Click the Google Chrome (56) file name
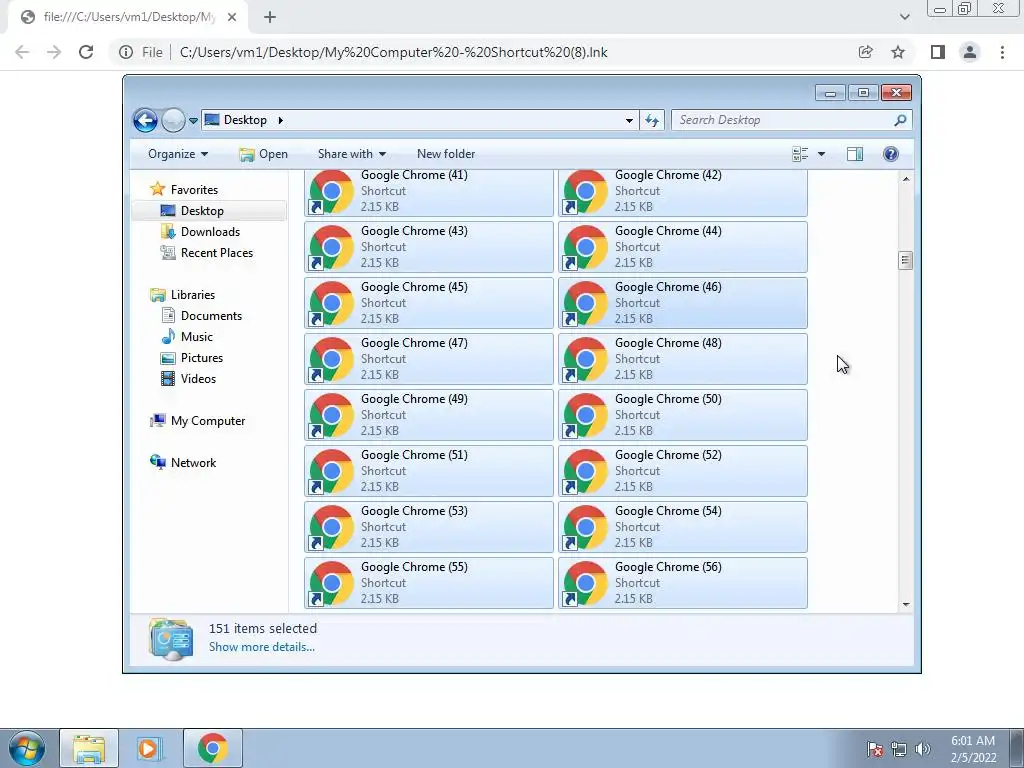Viewport: 1024px width, 768px height. 668,567
